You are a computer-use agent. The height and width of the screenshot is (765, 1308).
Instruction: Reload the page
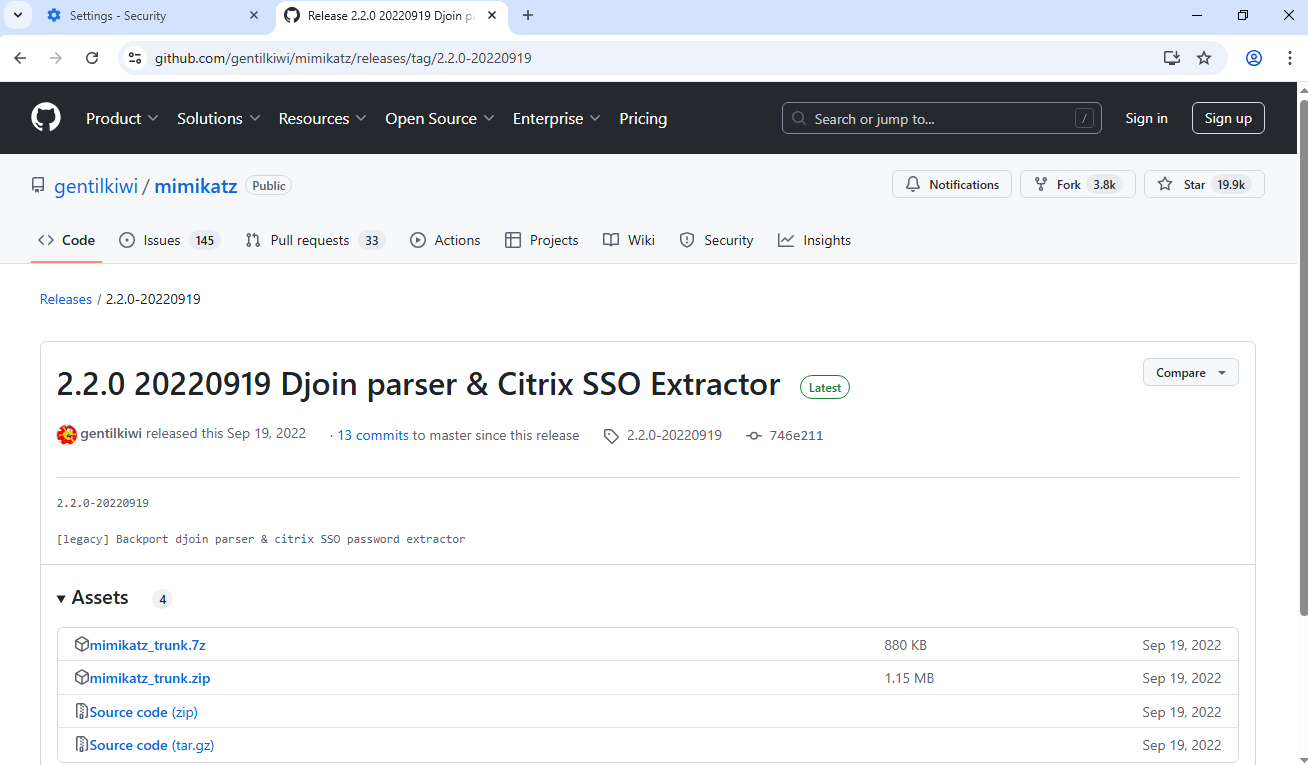pyautogui.click(x=92, y=58)
